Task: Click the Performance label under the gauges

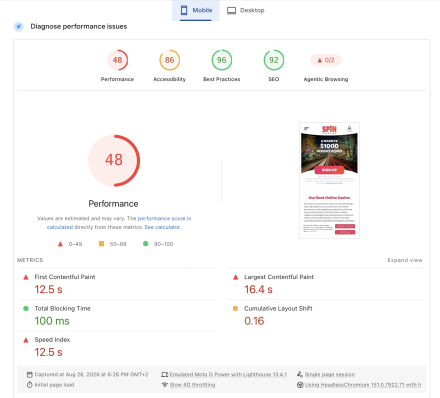Action: click(117, 79)
